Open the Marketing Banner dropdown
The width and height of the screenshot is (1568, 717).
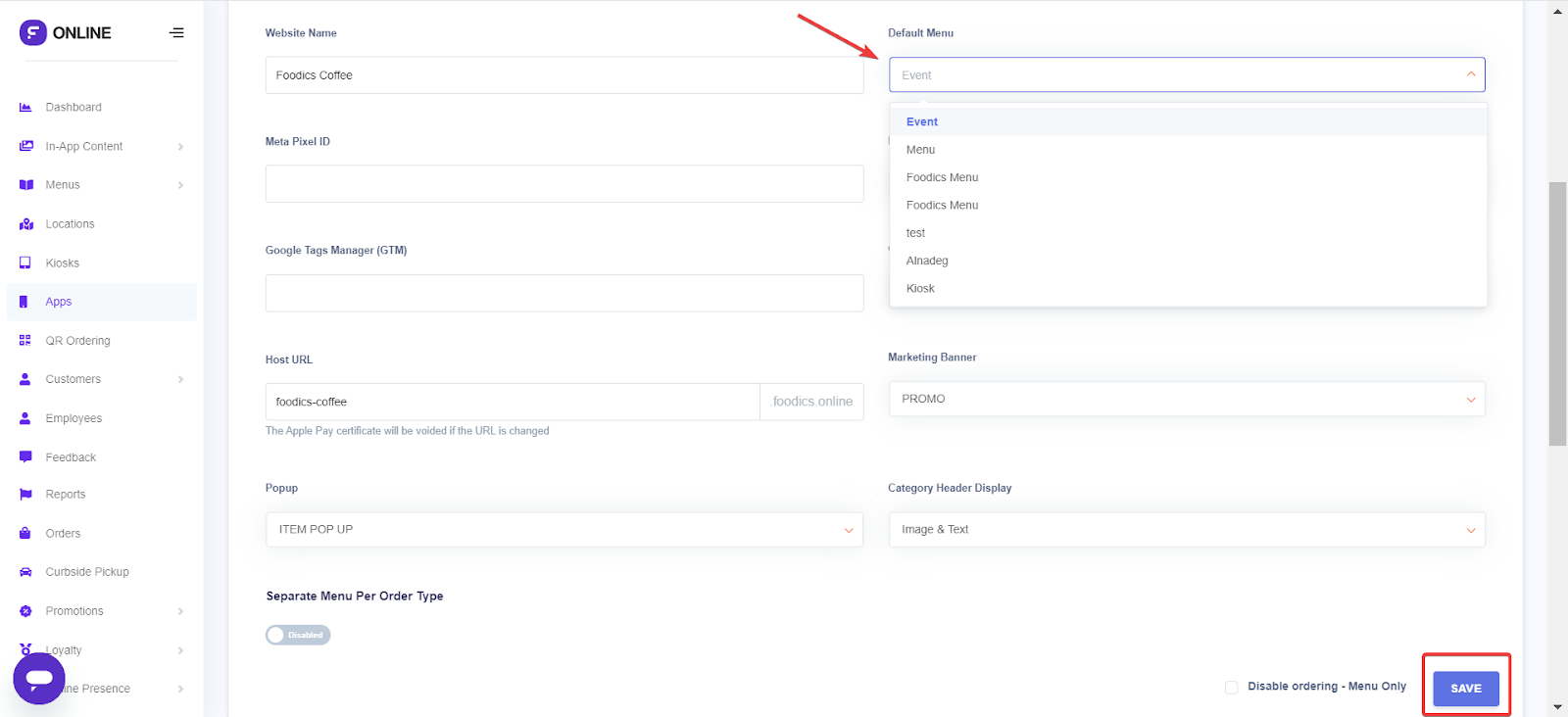point(1186,400)
